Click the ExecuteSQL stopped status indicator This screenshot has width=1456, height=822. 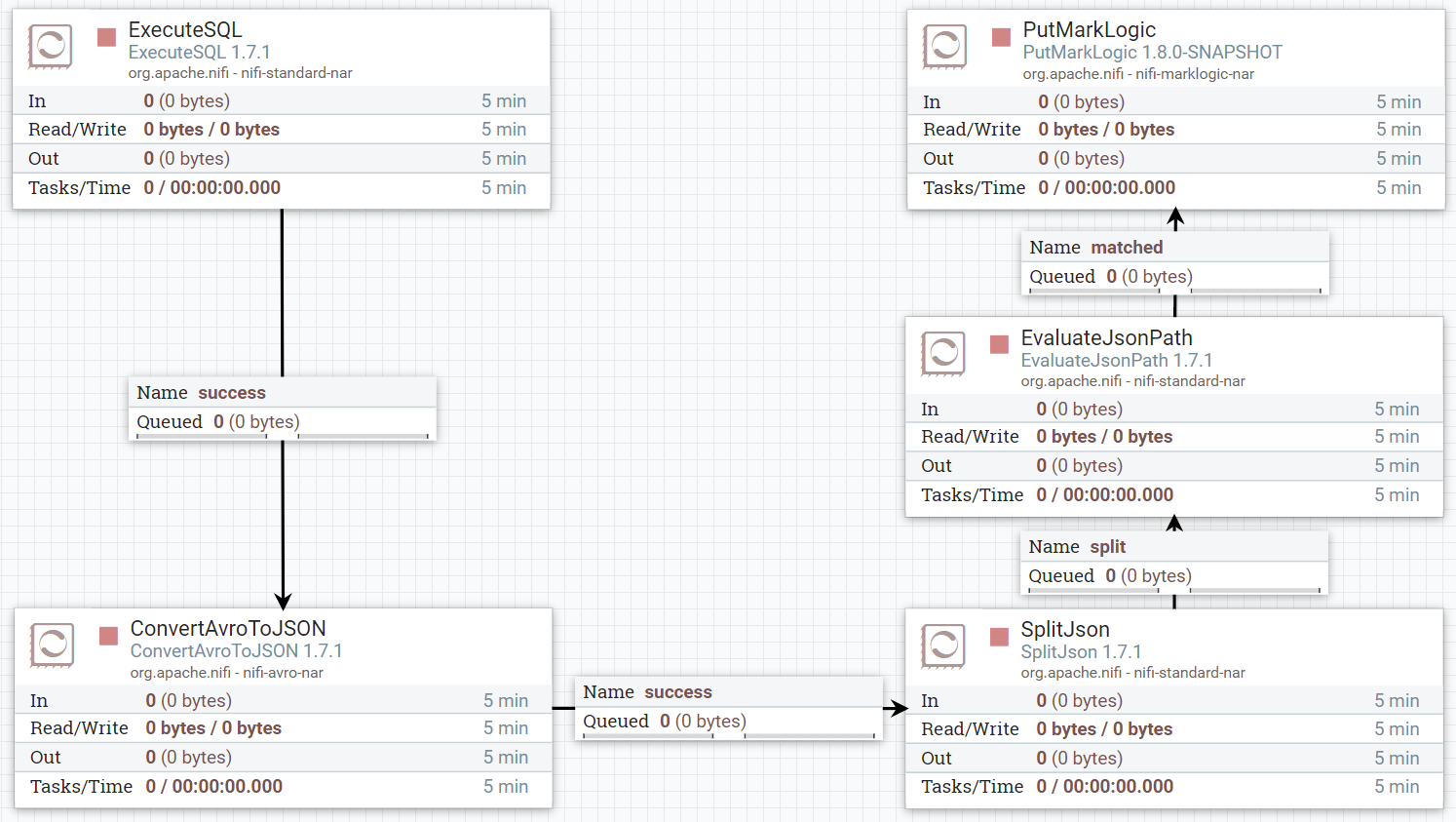coord(107,37)
